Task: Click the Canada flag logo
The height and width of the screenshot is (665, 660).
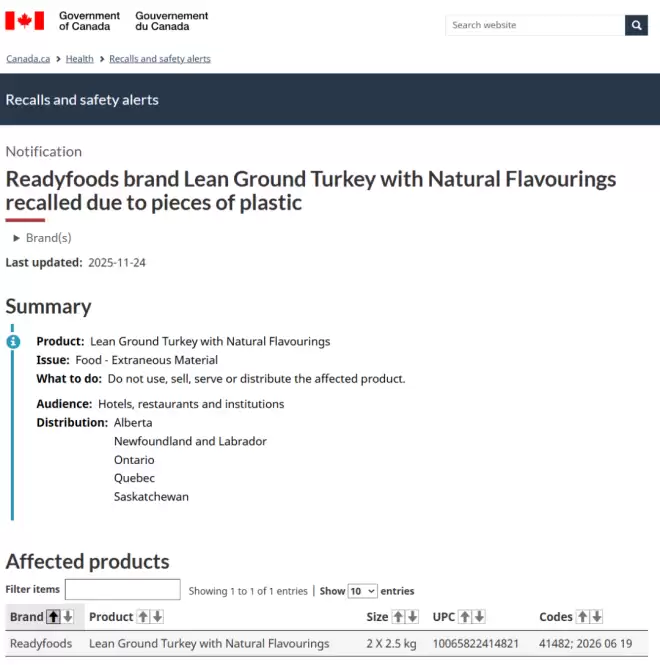Action: [x=25, y=21]
